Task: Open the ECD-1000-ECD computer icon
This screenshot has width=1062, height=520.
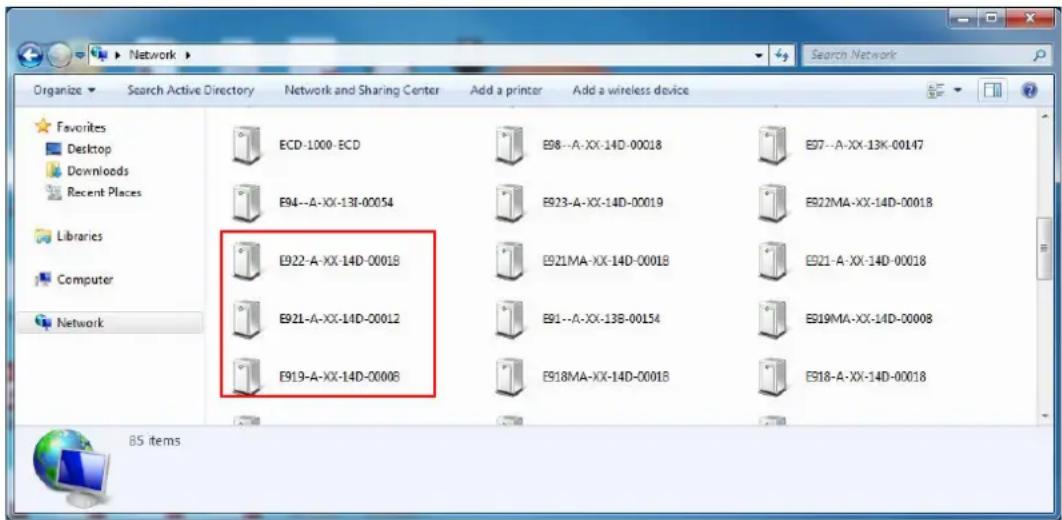Action: 246,145
